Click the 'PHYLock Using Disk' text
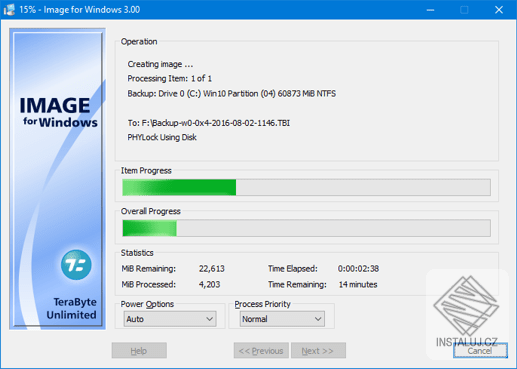The height and width of the screenshot is (369, 517). 162,137
